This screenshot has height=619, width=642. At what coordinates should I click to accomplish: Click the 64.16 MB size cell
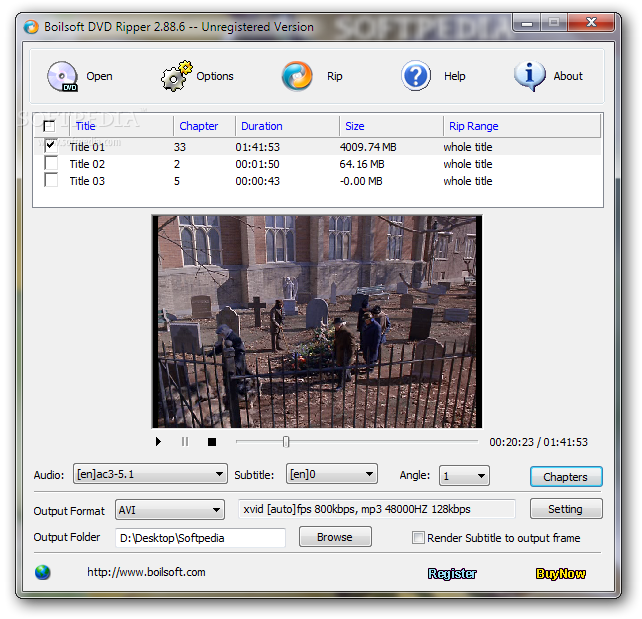[362, 164]
